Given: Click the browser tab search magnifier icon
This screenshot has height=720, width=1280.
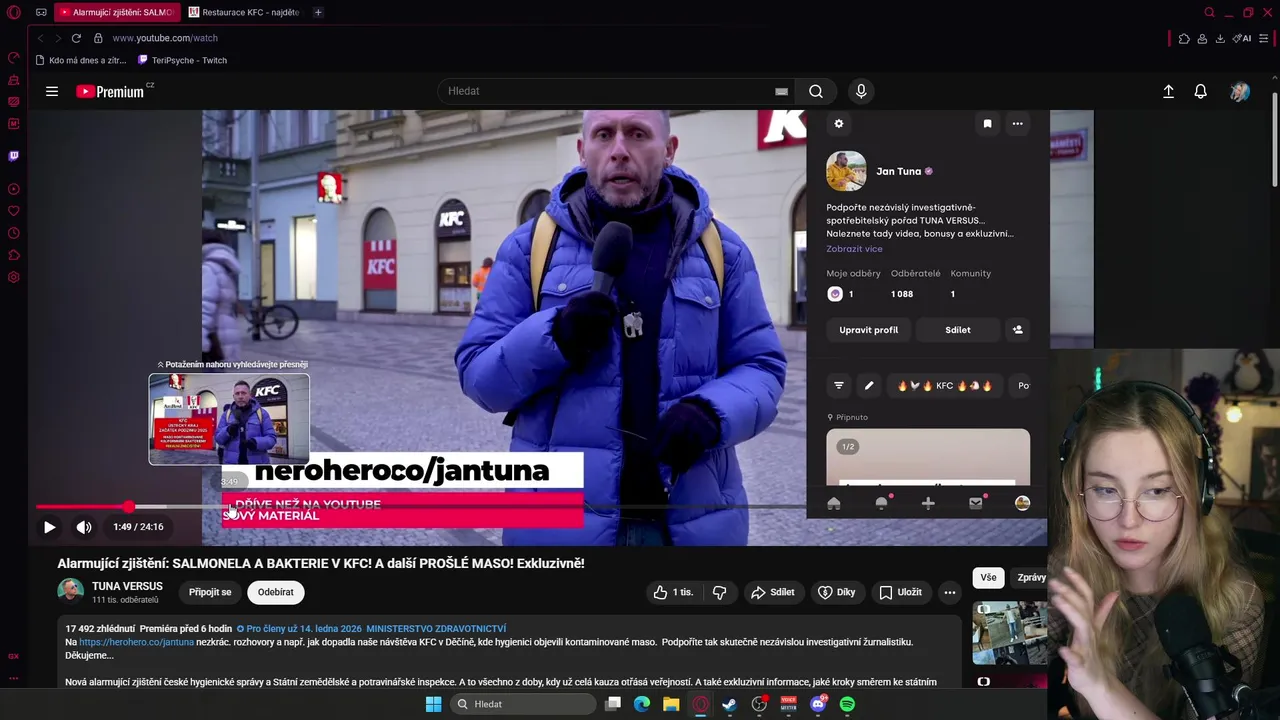Looking at the screenshot, I should click(x=1209, y=12).
